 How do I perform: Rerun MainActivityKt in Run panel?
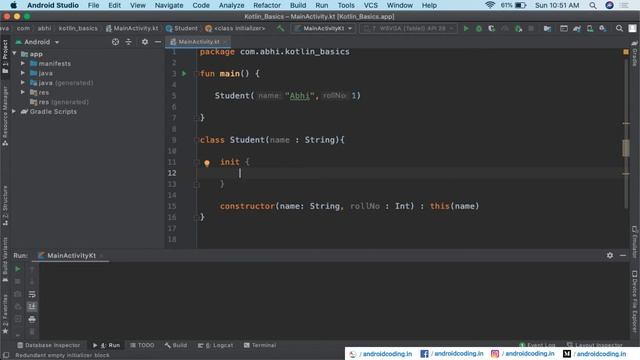18,269
